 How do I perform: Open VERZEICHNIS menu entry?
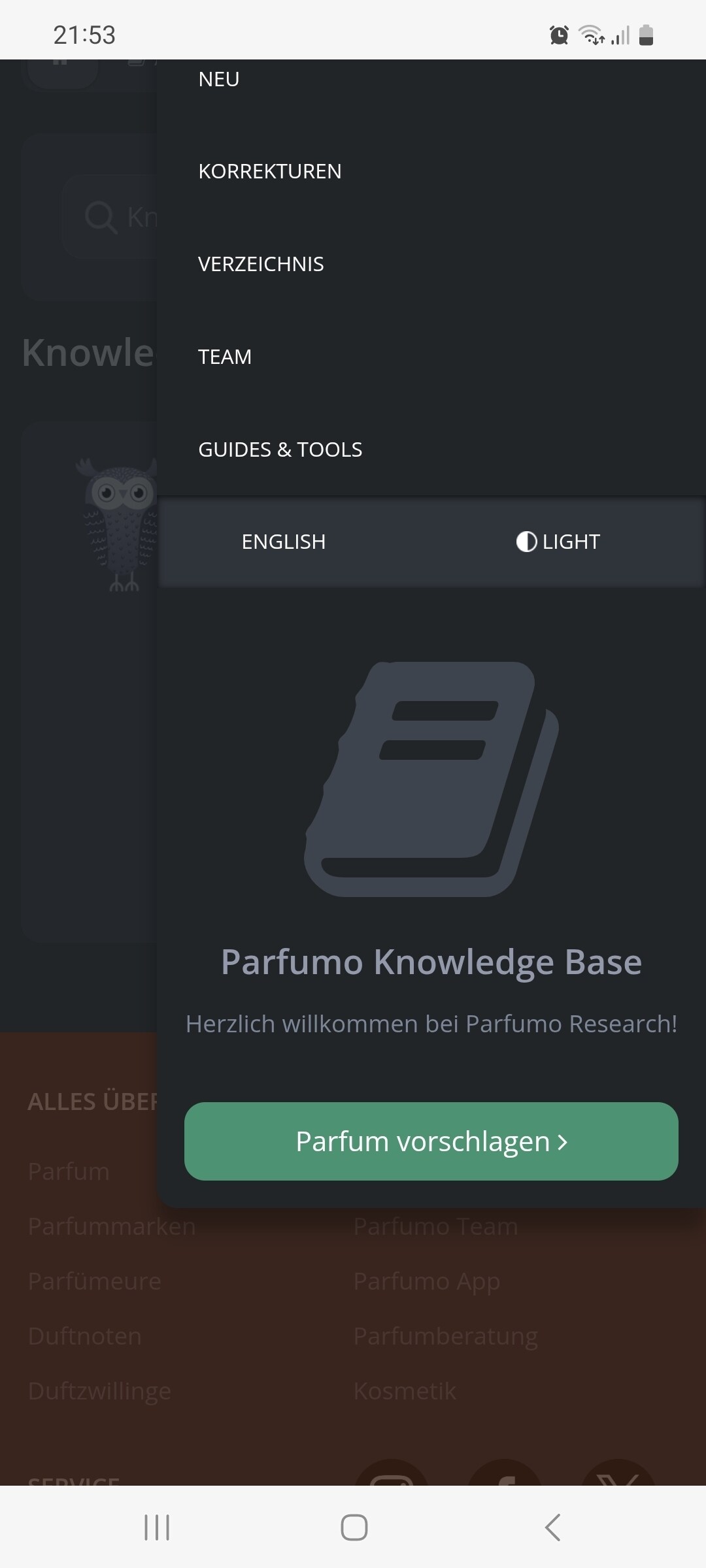261,264
